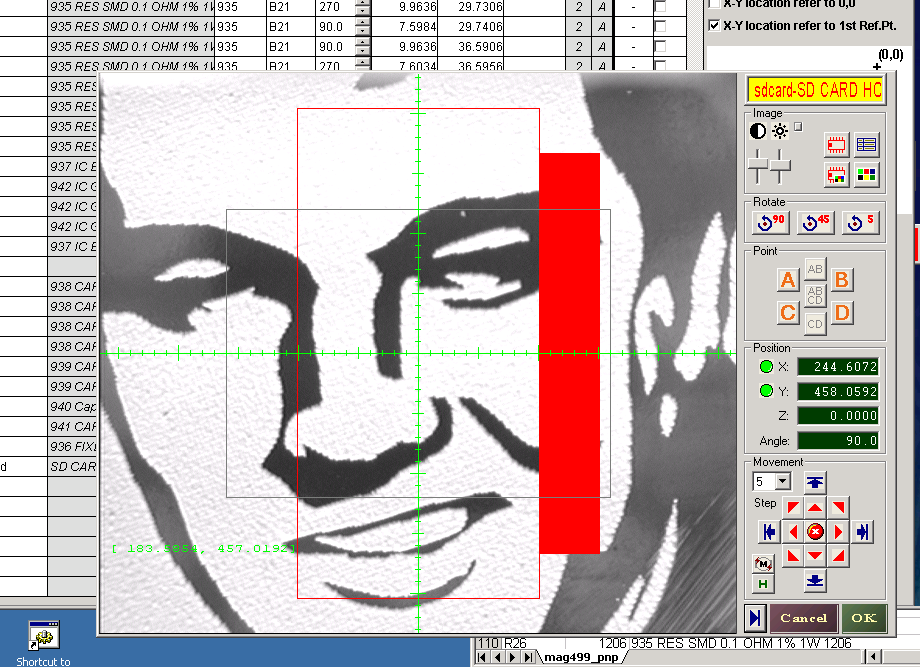Move left with red arrow
The width and height of the screenshot is (920, 667).
click(793, 532)
